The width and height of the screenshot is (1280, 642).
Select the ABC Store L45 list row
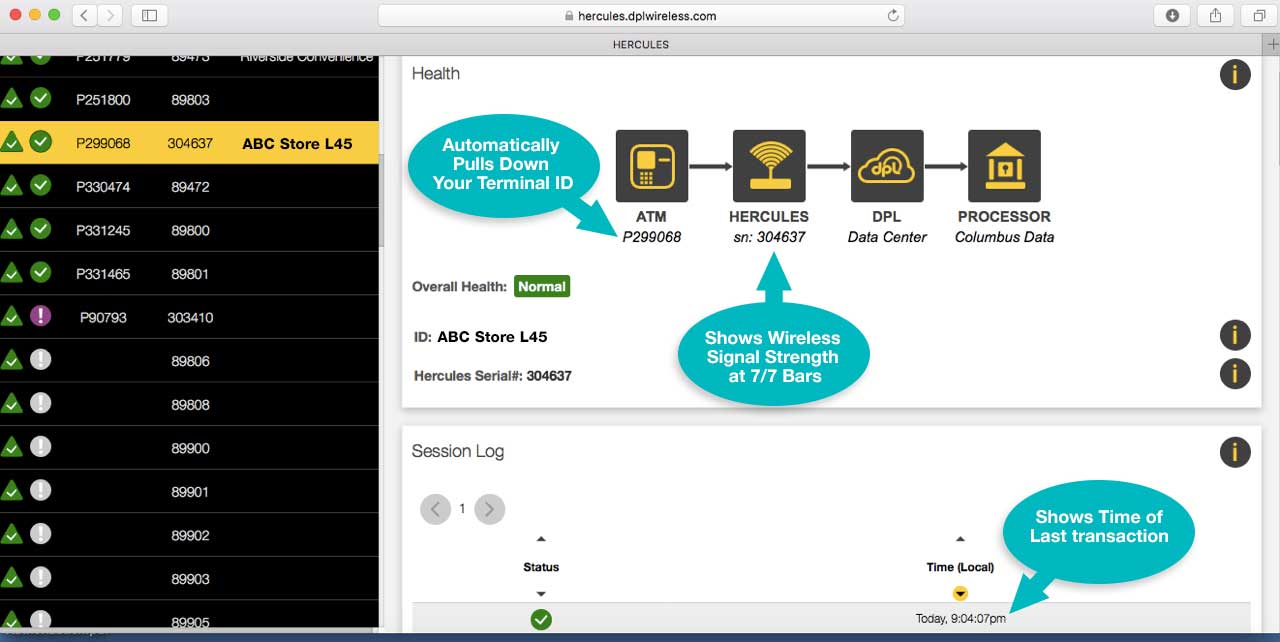[x=189, y=143]
